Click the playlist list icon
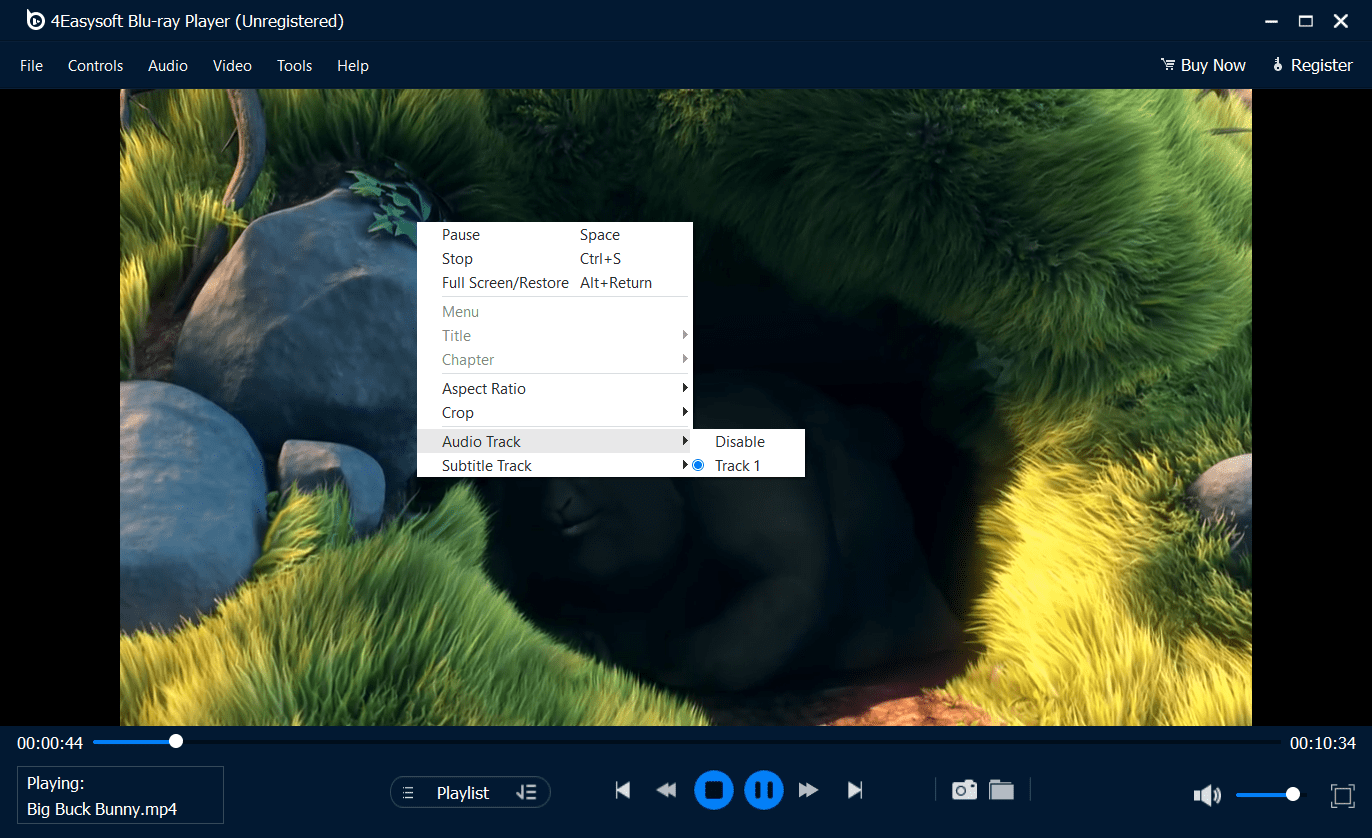This screenshot has width=1372, height=838. tap(408, 793)
